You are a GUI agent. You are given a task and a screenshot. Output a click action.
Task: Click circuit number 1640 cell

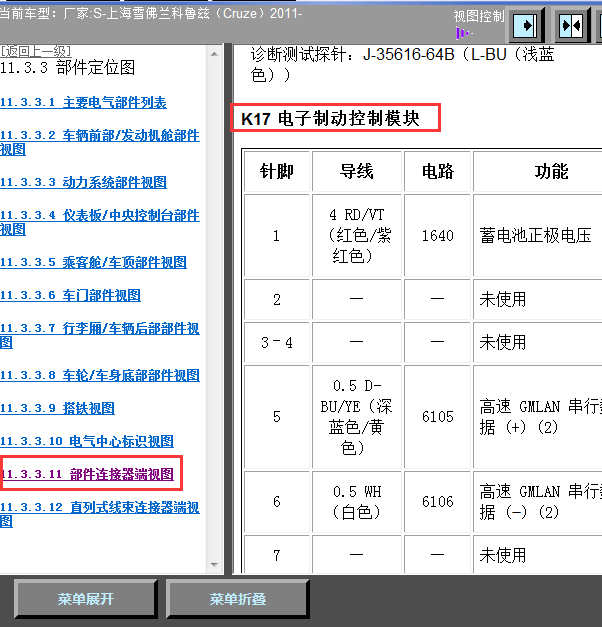coord(437,236)
